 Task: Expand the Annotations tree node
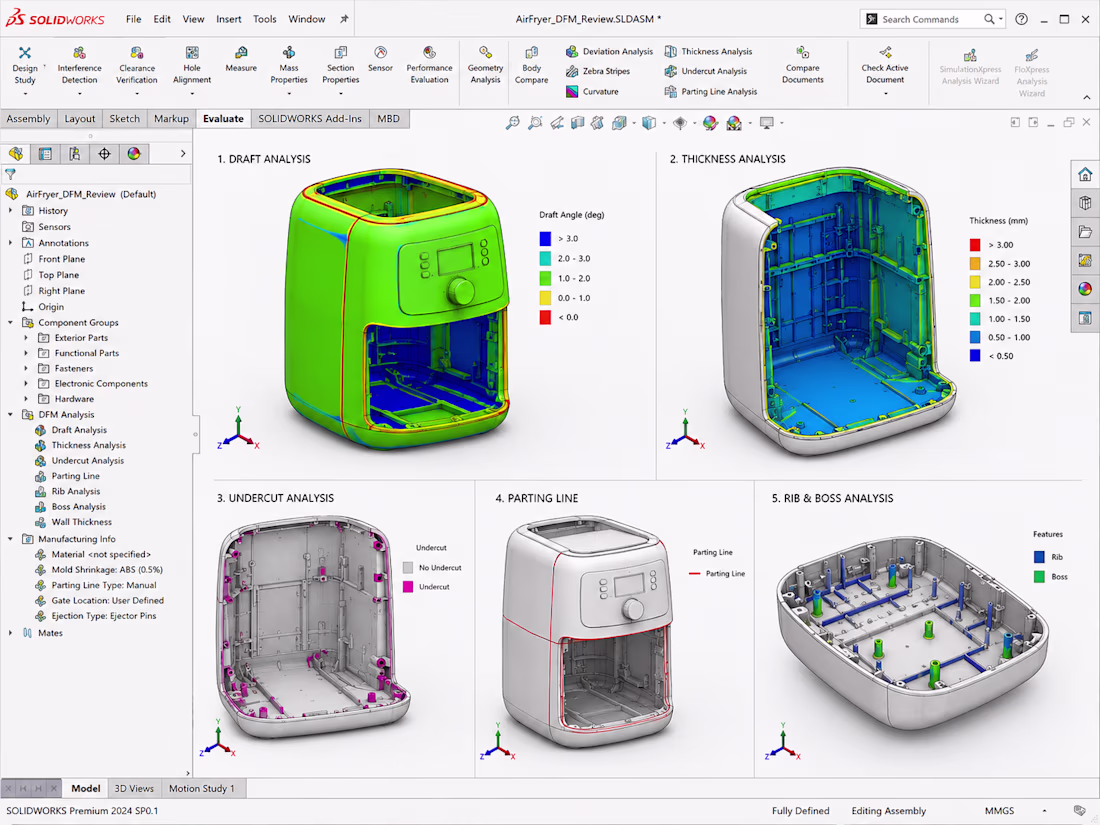click(x=11, y=243)
